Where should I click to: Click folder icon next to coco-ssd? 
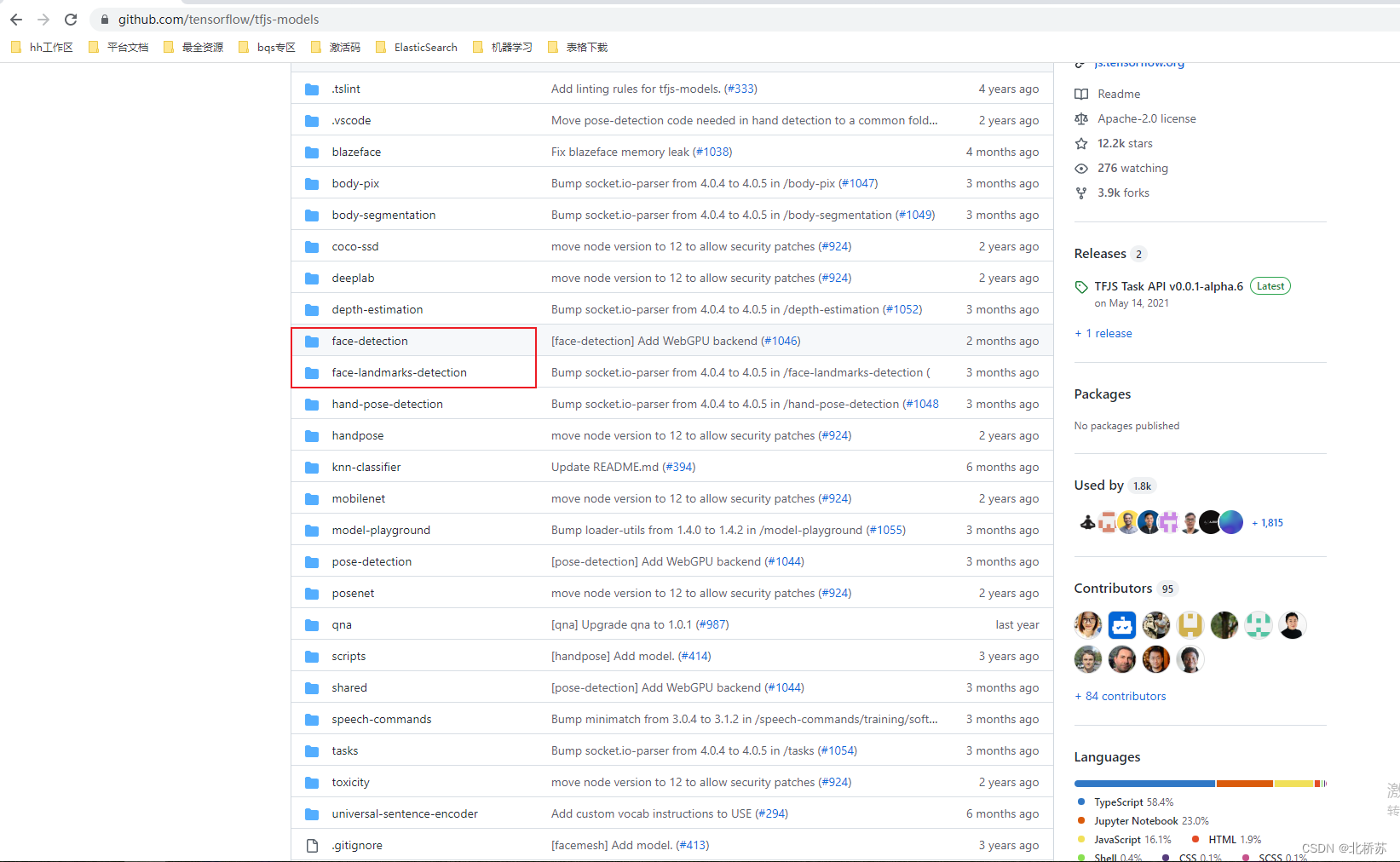tap(312, 246)
